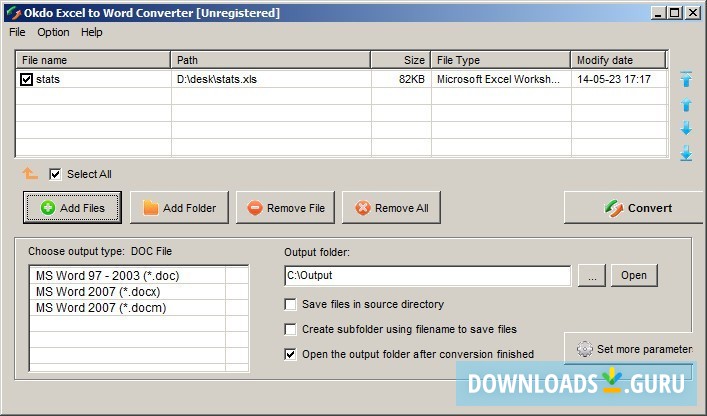Sort by Size column header
The height and width of the screenshot is (416, 707).
point(401,60)
